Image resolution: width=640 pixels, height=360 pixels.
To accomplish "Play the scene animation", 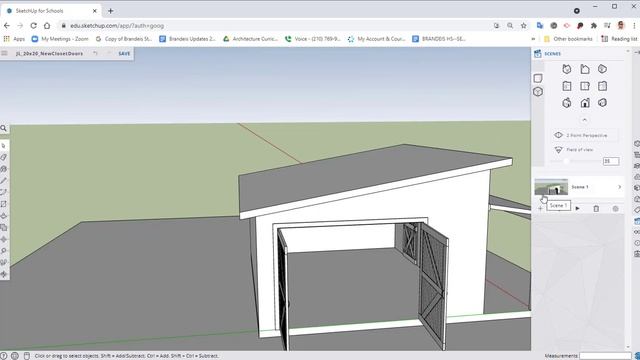I will coord(578,209).
